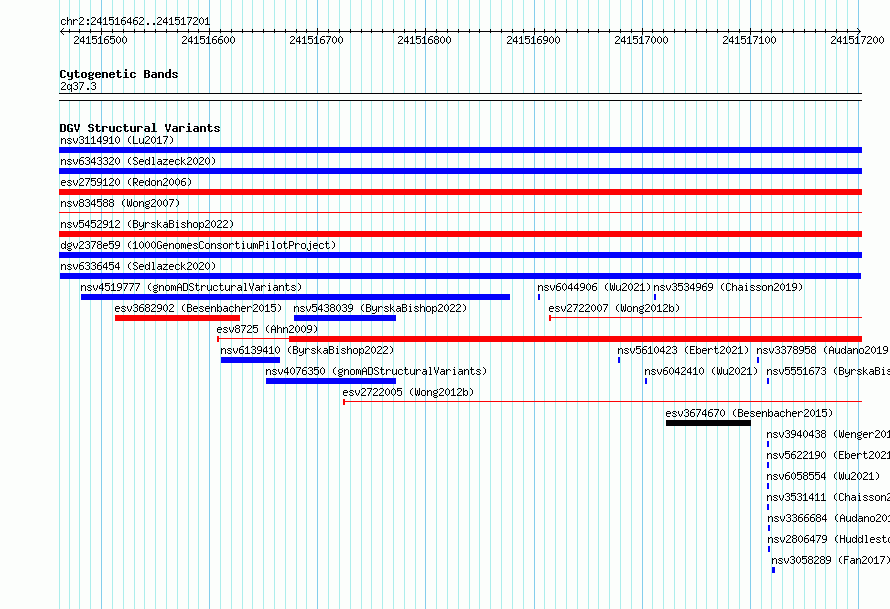The width and height of the screenshot is (890, 609).
Task: Click the blue bar under nsv6336454
Action: (460, 276)
